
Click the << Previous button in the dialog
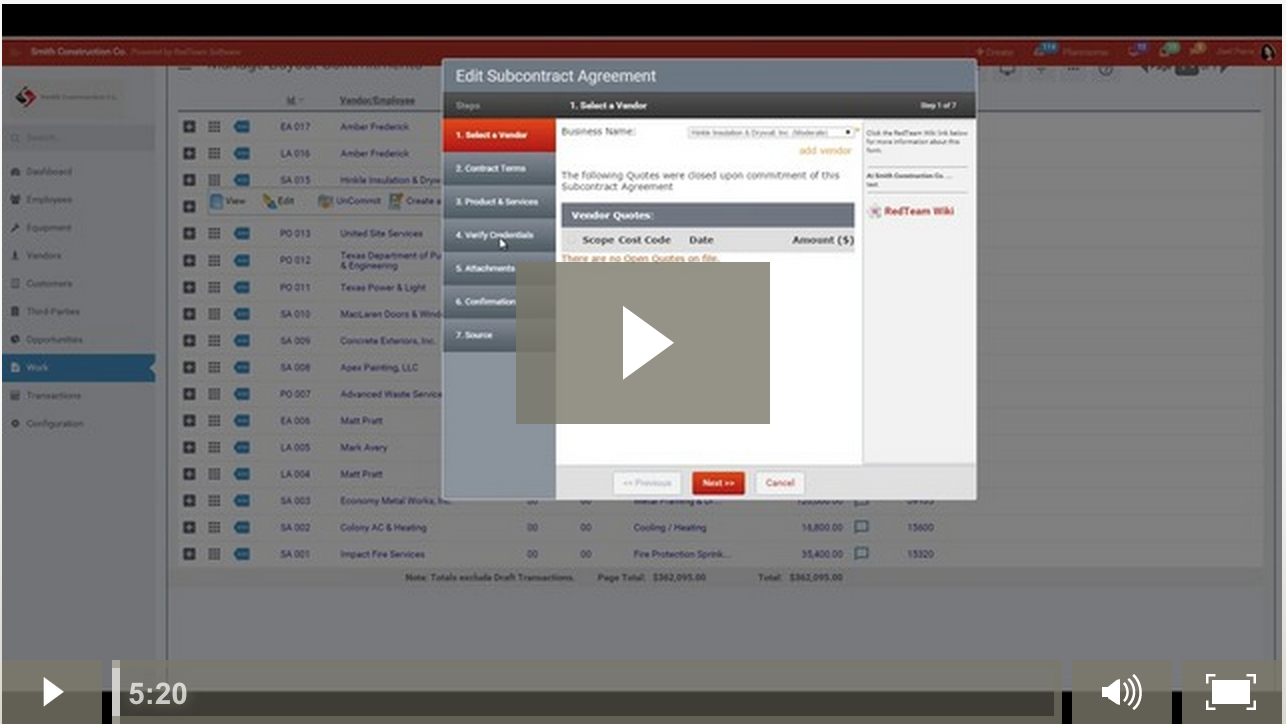tap(647, 483)
